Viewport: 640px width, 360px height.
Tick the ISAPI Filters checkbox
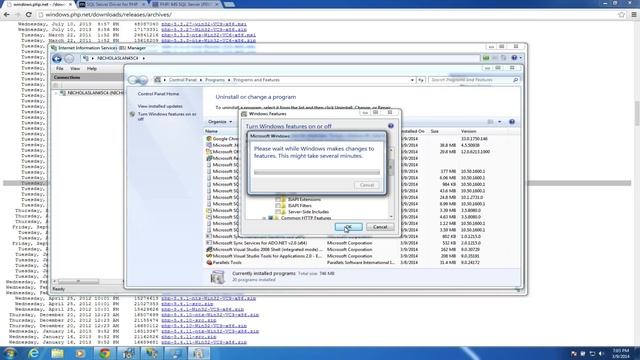278,206
